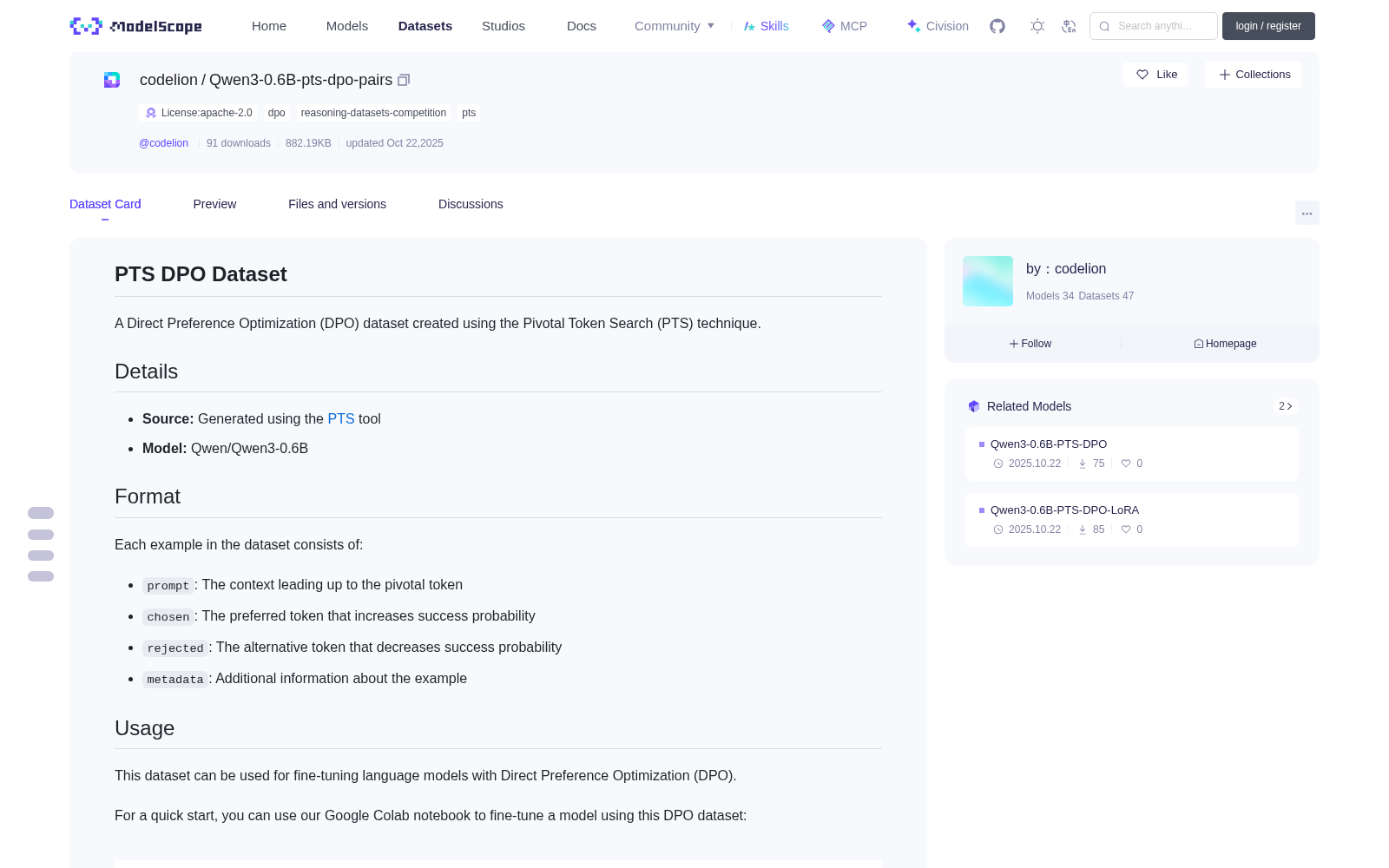
Task: Click the codelion gradient avatar thumbnail
Action: pos(988,281)
